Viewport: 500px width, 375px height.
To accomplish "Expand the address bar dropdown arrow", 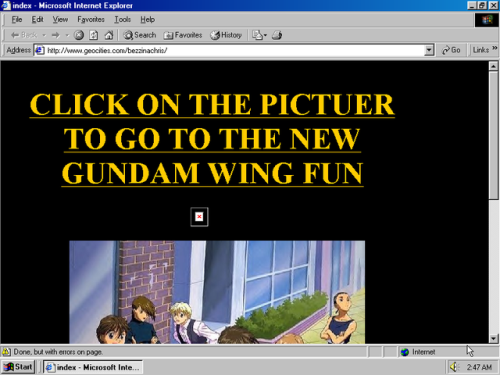I will (x=429, y=50).
